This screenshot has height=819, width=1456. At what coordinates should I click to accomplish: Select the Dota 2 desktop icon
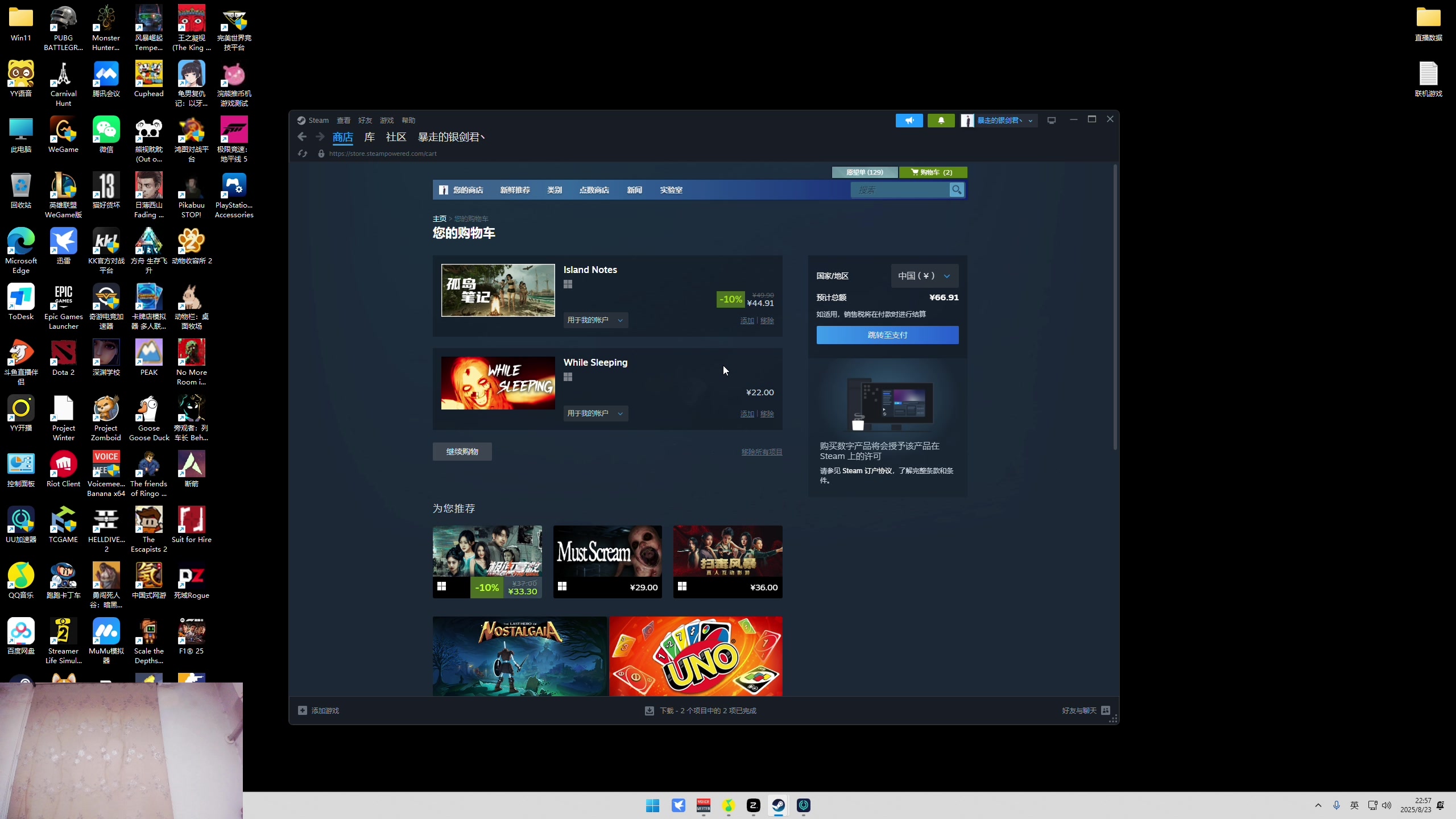[x=63, y=358]
